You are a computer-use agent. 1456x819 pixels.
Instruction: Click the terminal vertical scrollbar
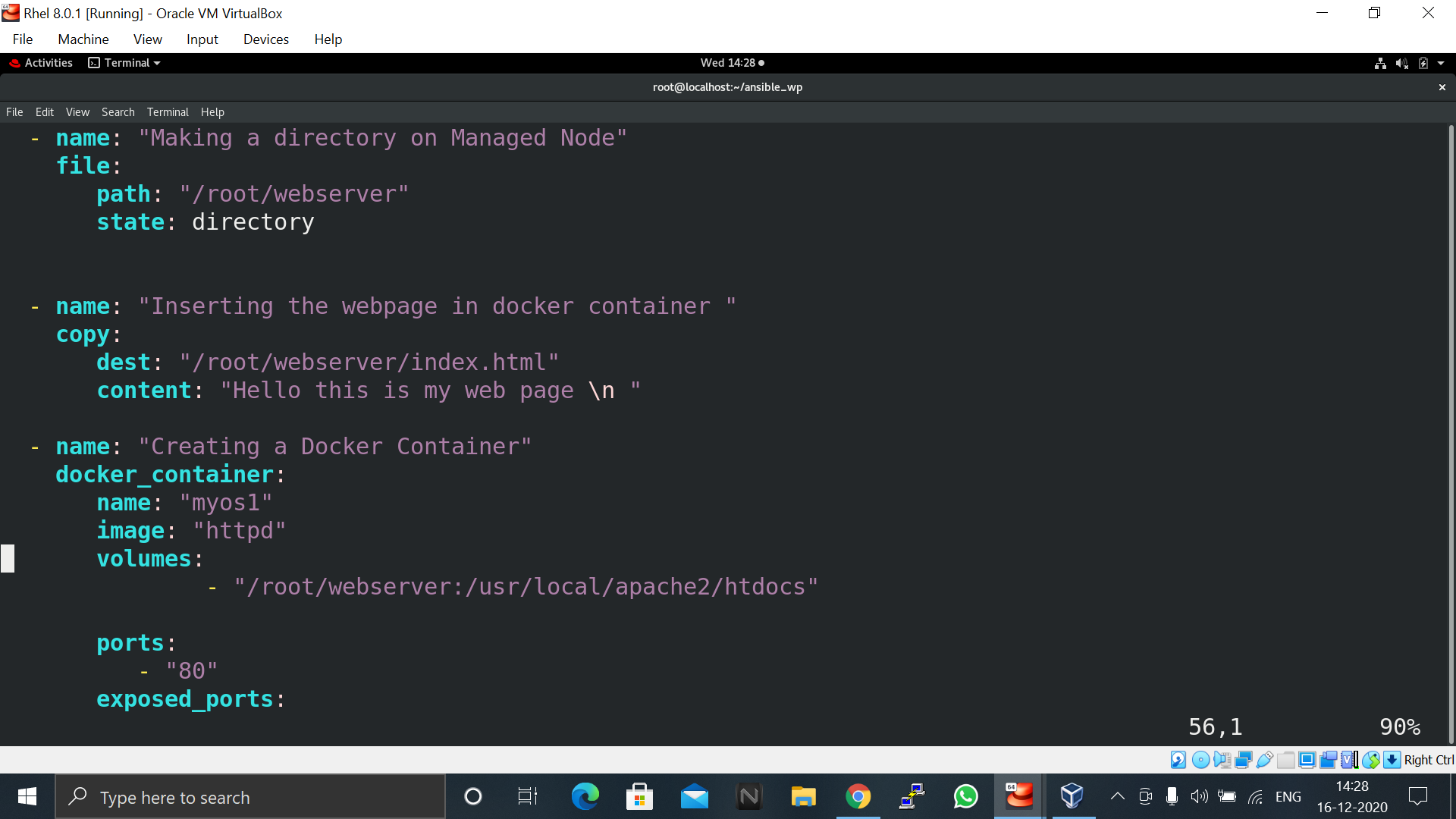(1451, 432)
